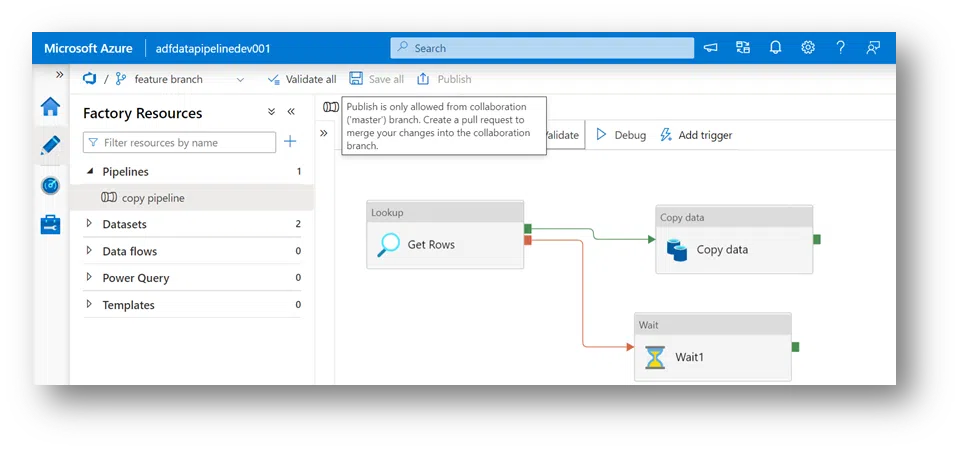Open the Home icon in left sidebar
Image resolution: width=961 pixels, height=450 pixels.
click(50, 107)
